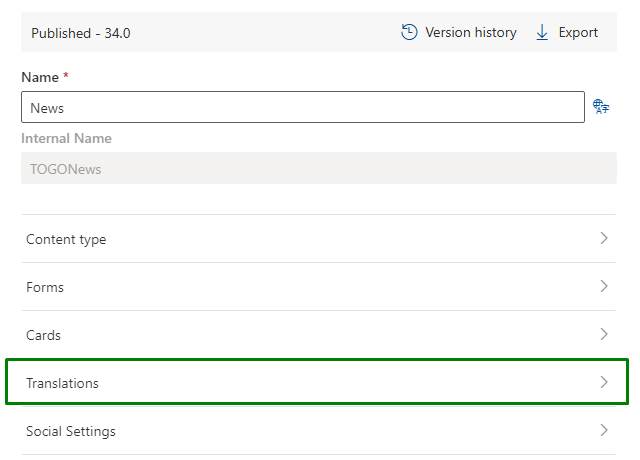Click the chevron arrow next to Content type
The image size is (640, 460).
604,238
